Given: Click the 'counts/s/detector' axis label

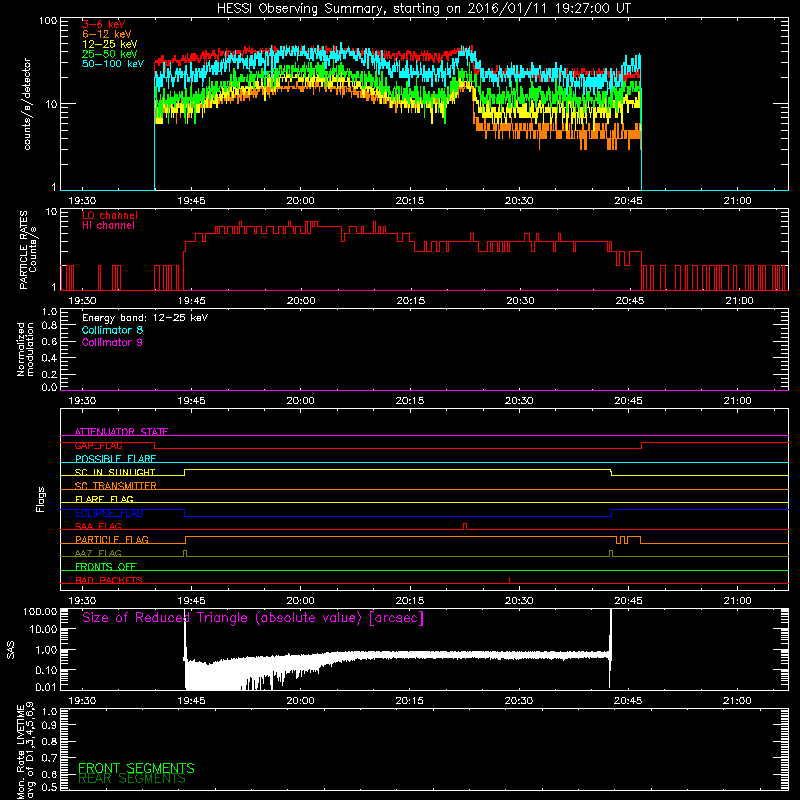Looking at the screenshot, I should pos(27,104).
